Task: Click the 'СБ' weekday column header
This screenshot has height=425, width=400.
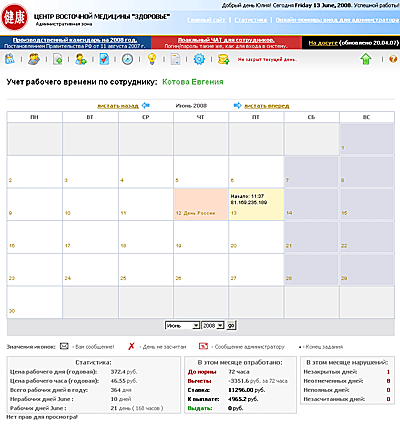Action: point(311,117)
